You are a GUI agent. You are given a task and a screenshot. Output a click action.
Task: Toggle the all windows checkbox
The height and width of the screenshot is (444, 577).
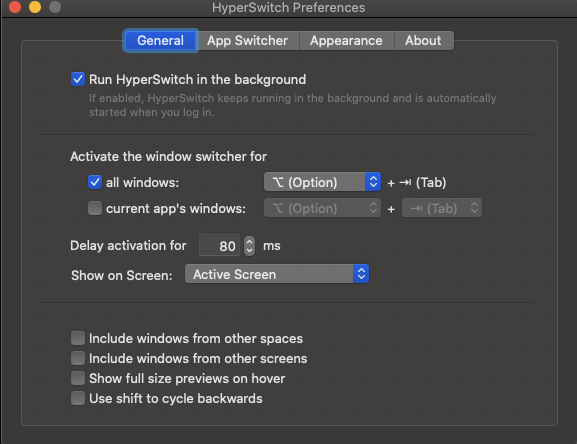95,182
